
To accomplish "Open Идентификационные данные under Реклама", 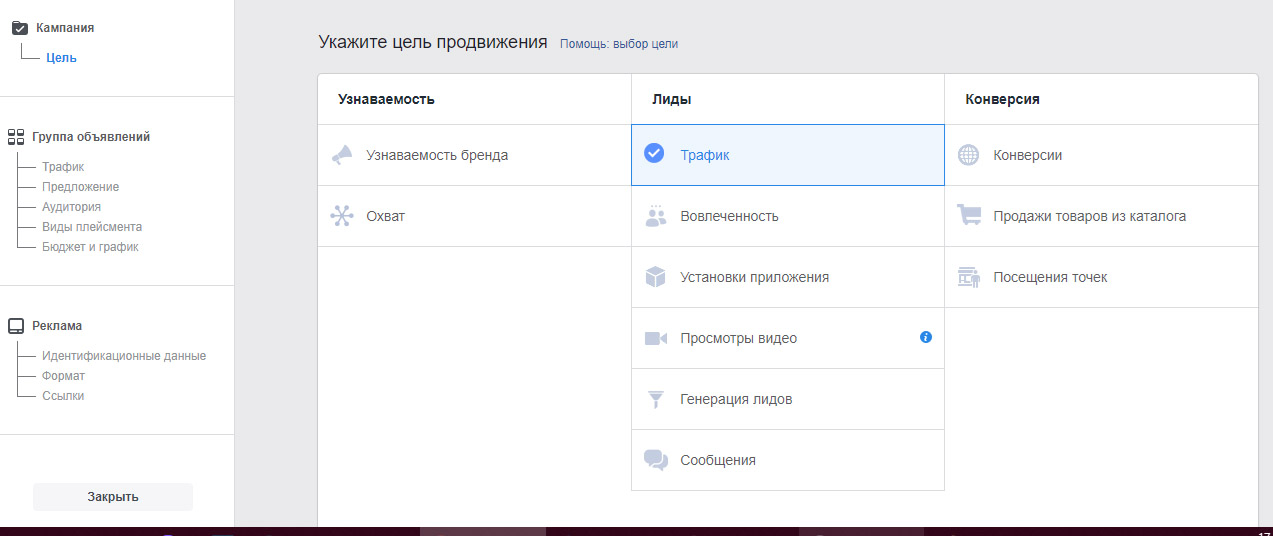I will click(x=124, y=356).
